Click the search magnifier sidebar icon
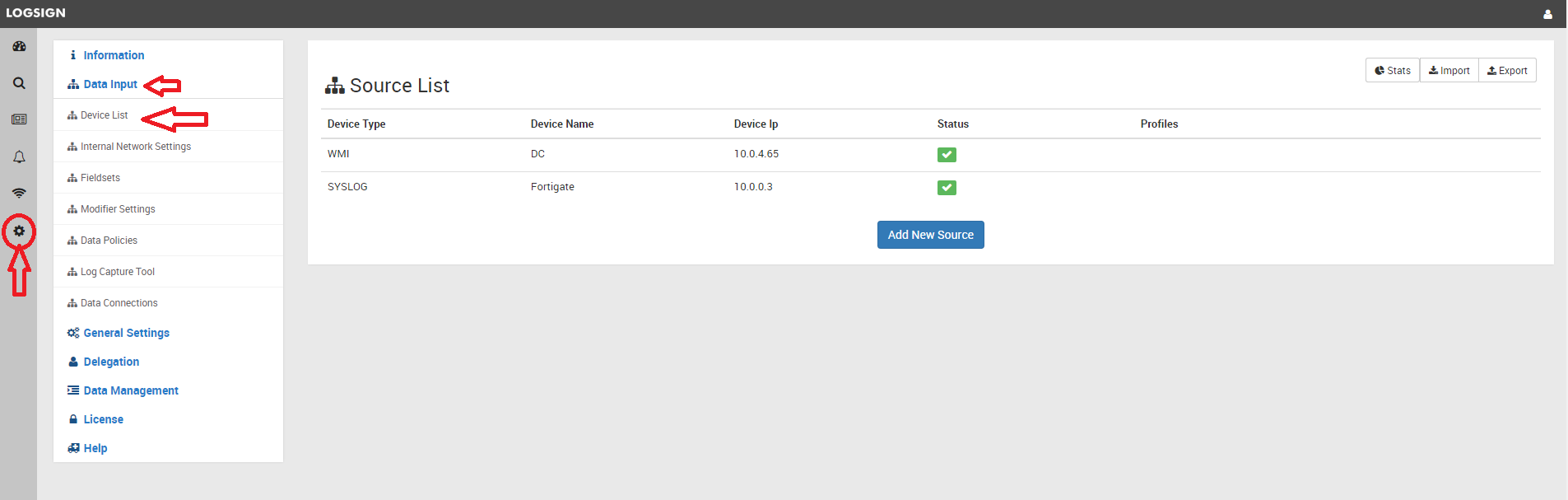The width and height of the screenshot is (1568, 500). 19,83
